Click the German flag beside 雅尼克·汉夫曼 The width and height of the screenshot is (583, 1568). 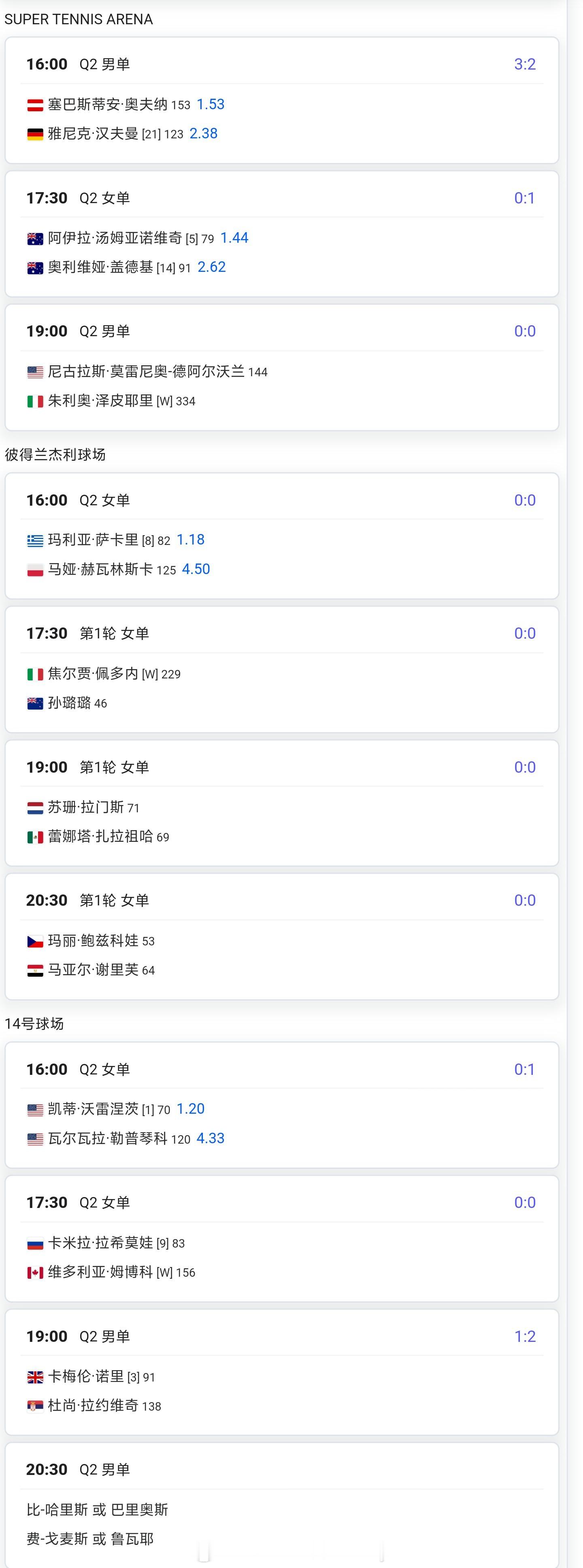coord(35,134)
